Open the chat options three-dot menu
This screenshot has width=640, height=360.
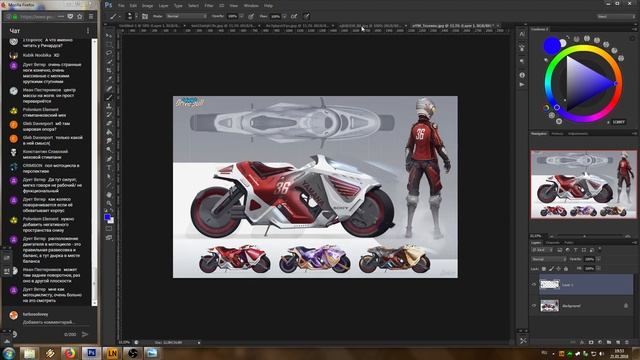coord(88,31)
